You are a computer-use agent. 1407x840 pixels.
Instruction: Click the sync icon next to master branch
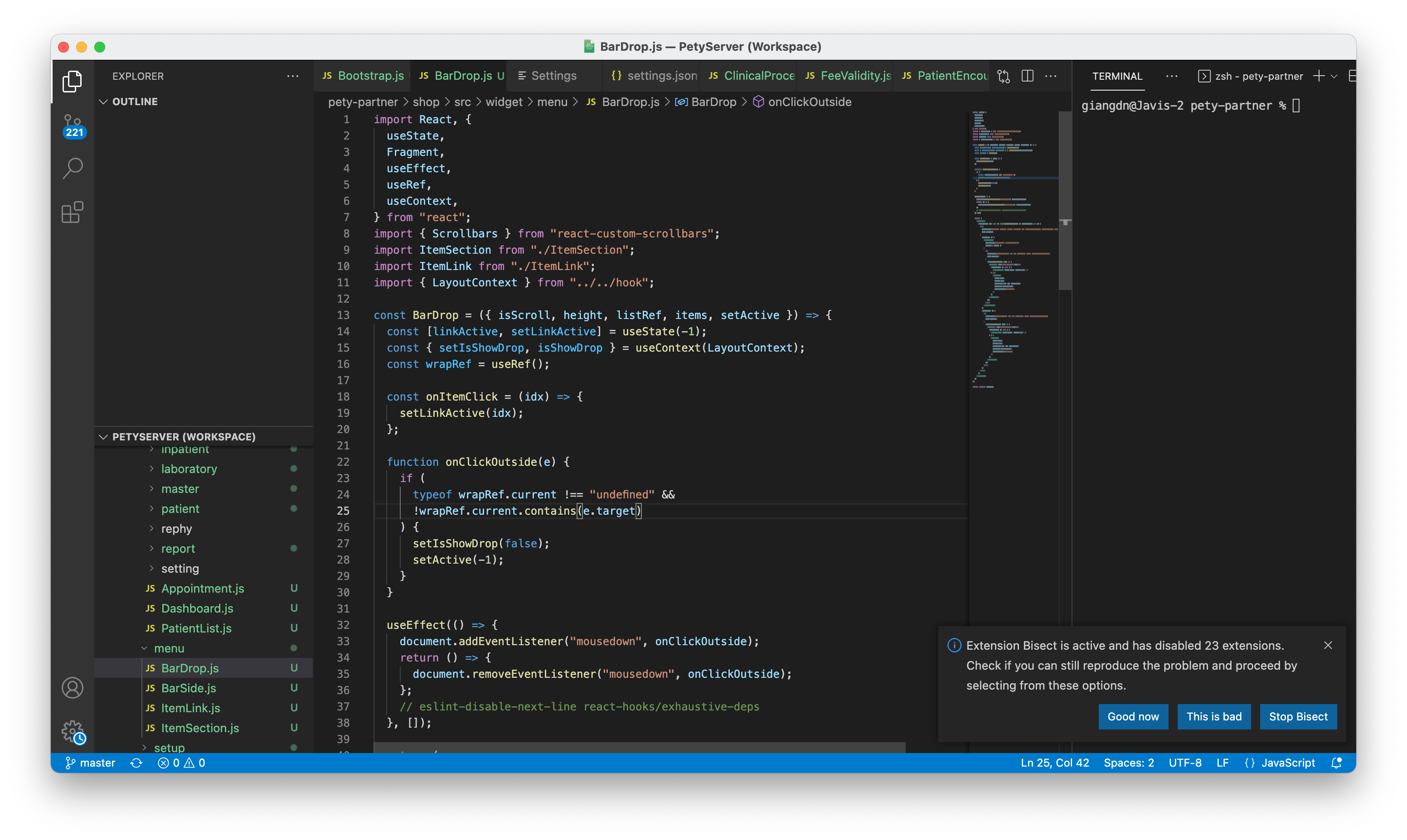coord(136,763)
